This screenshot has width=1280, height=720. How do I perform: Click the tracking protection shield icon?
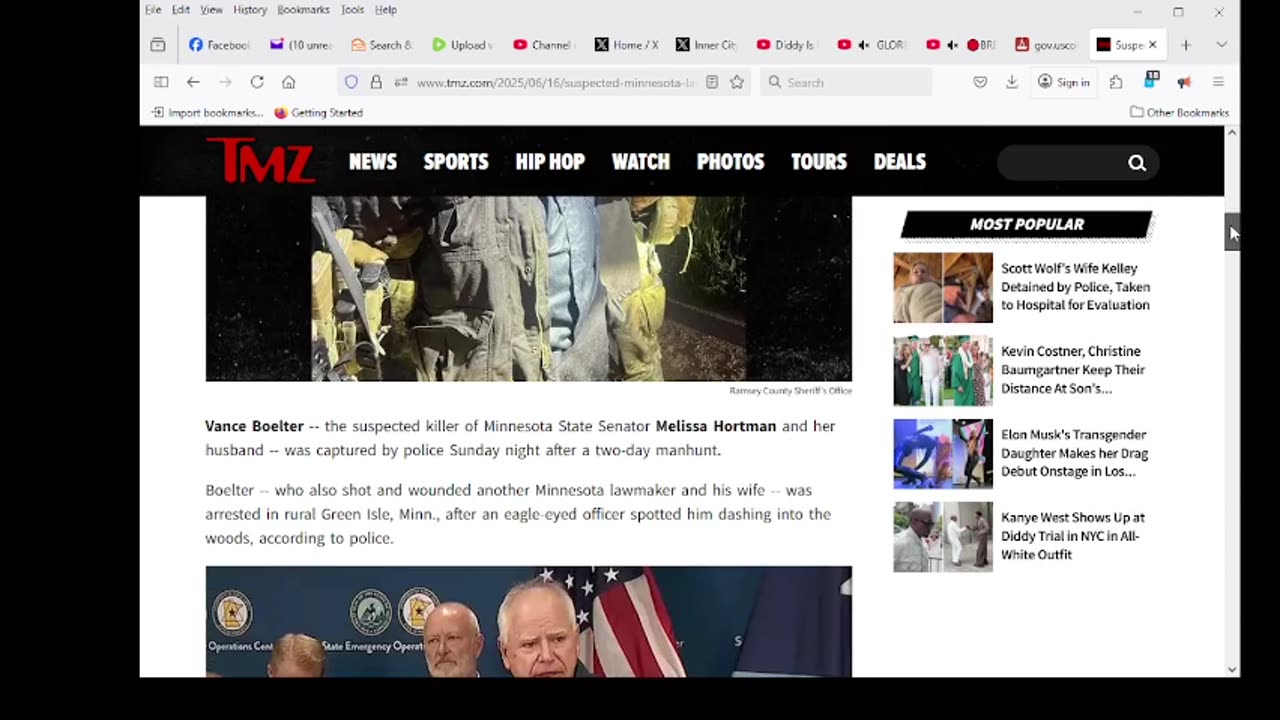pos(351,82)
